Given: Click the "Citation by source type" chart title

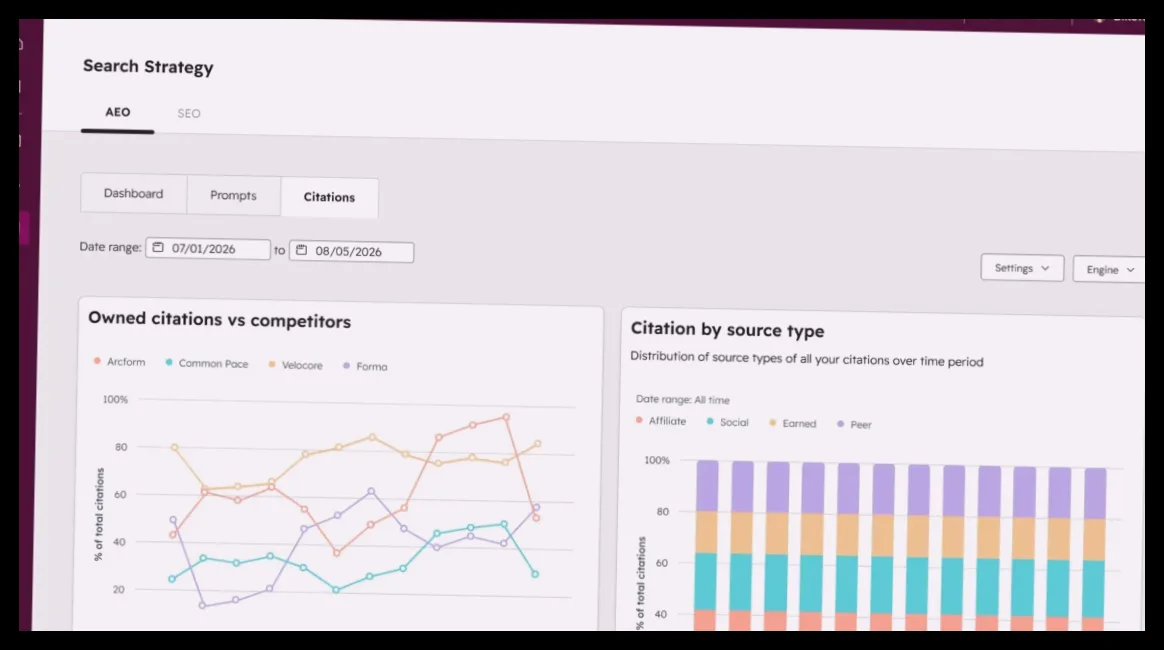Looking at the screenshot, I should click(728, 329).
